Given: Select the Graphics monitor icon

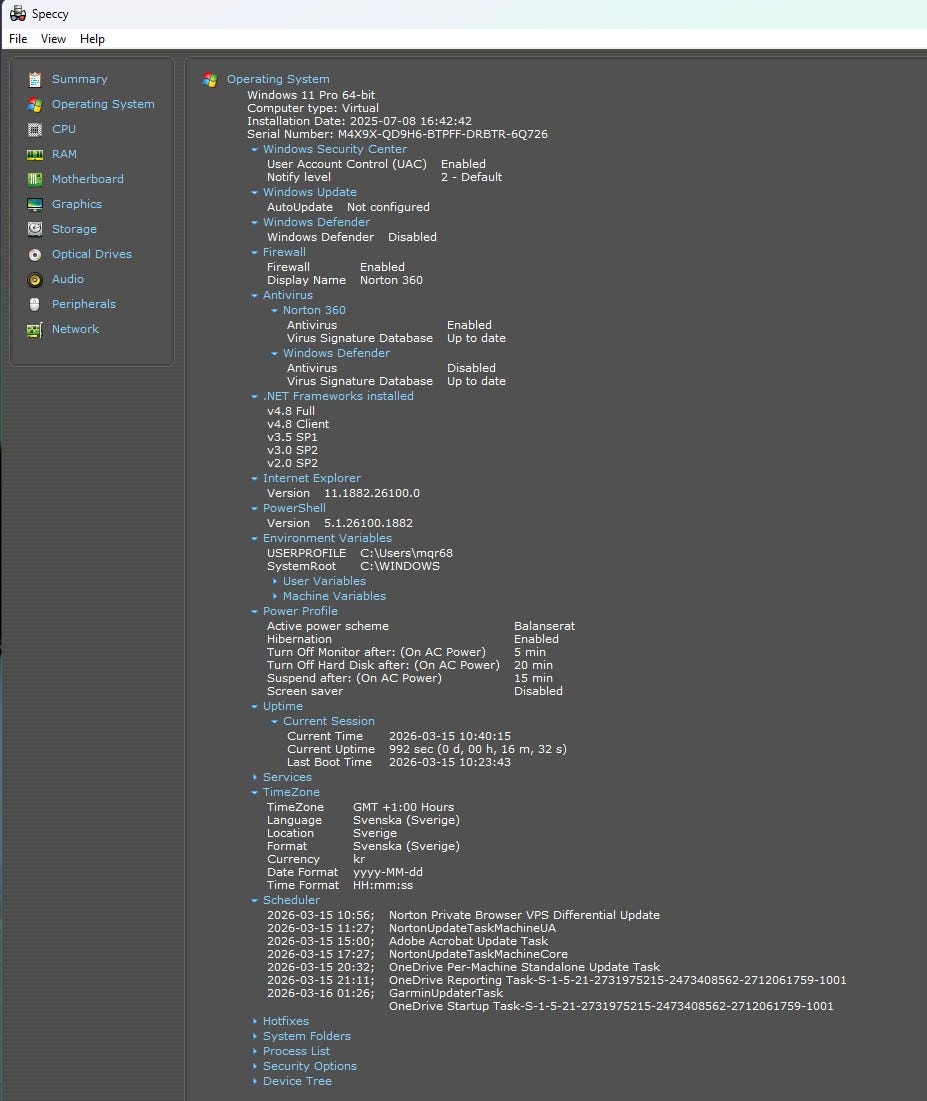Looking at the screenshot, I should (35, 204).
